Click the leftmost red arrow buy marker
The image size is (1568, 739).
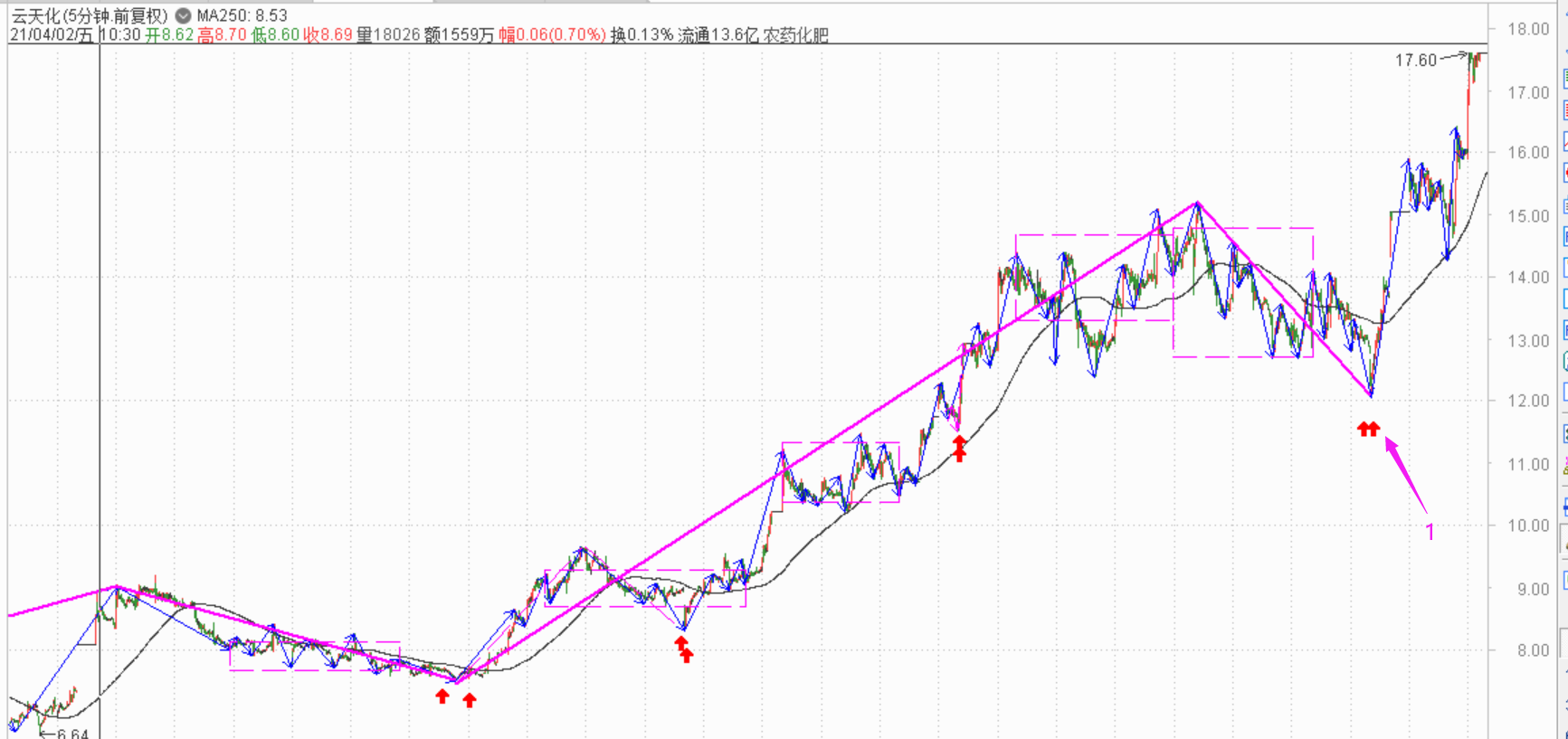442,696
